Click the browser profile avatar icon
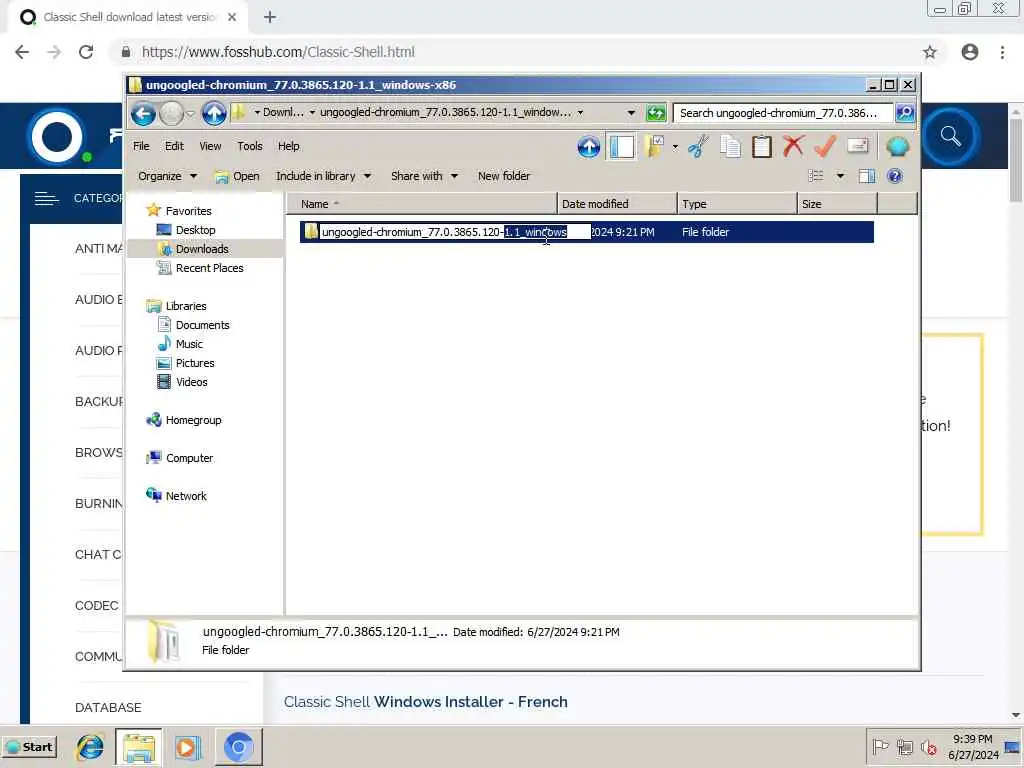The height and width of the screenshot is (768, 1024). pos(970,52)
